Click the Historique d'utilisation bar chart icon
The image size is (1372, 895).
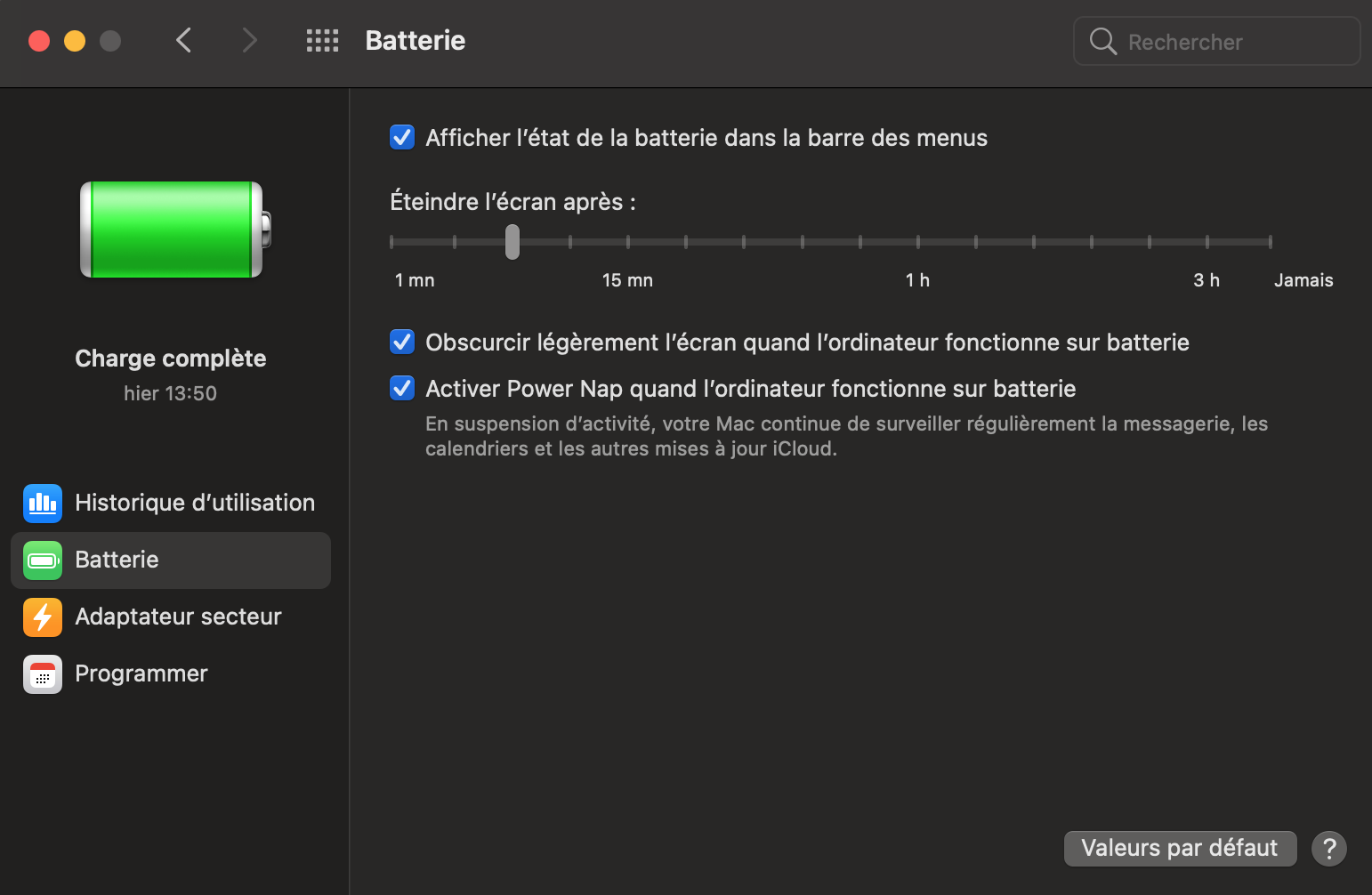click(43, 504)
